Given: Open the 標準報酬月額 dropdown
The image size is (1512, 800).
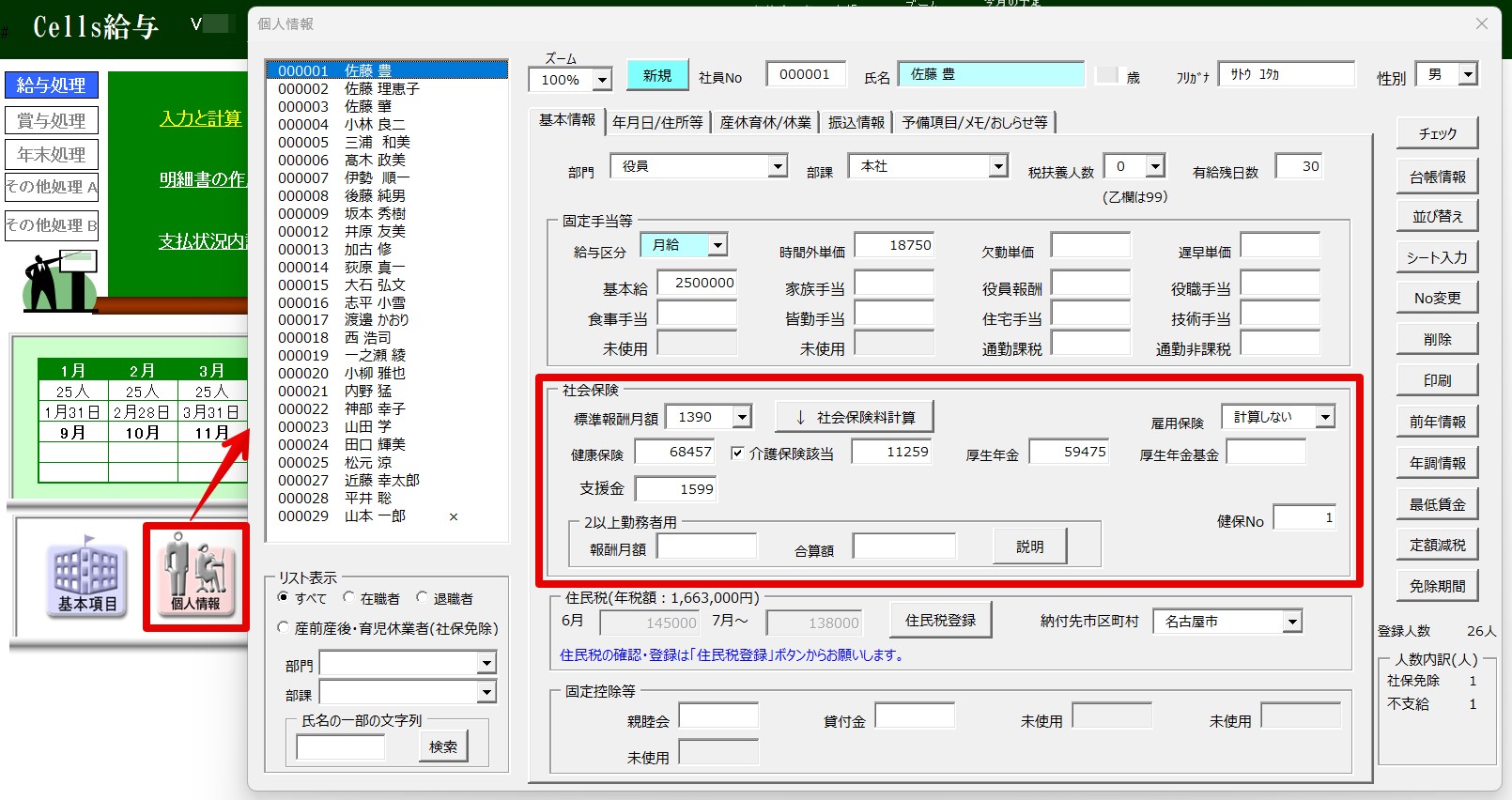Looking at the screenshot, I should [x=742, y=417].
